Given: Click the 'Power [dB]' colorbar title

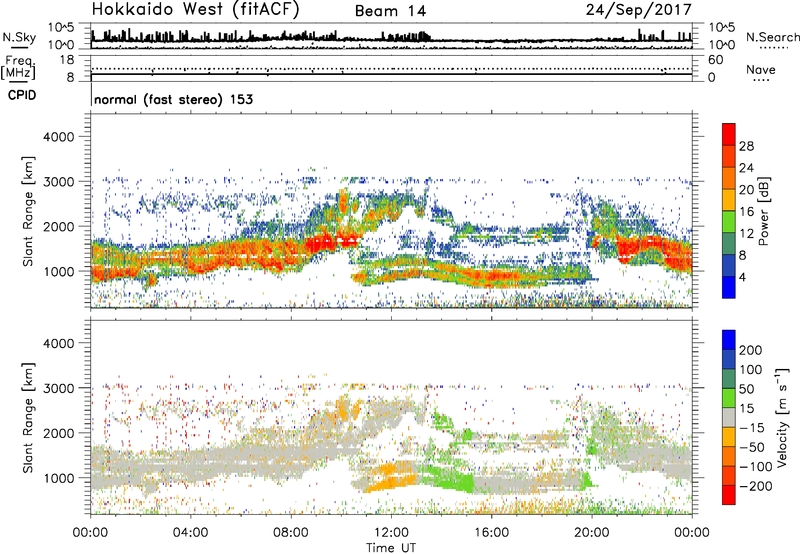Looking at the screenshot, I should (x=763, y=211).
